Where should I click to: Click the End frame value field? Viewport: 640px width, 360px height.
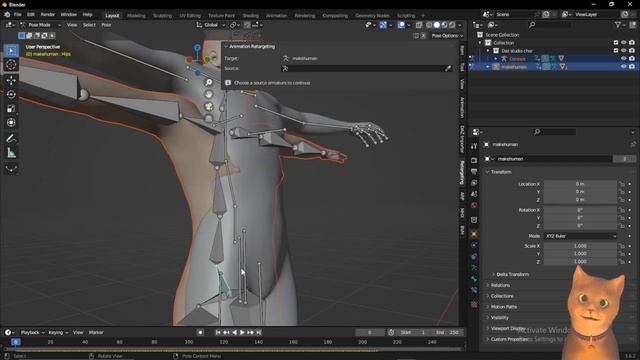(x=447, y=333)
